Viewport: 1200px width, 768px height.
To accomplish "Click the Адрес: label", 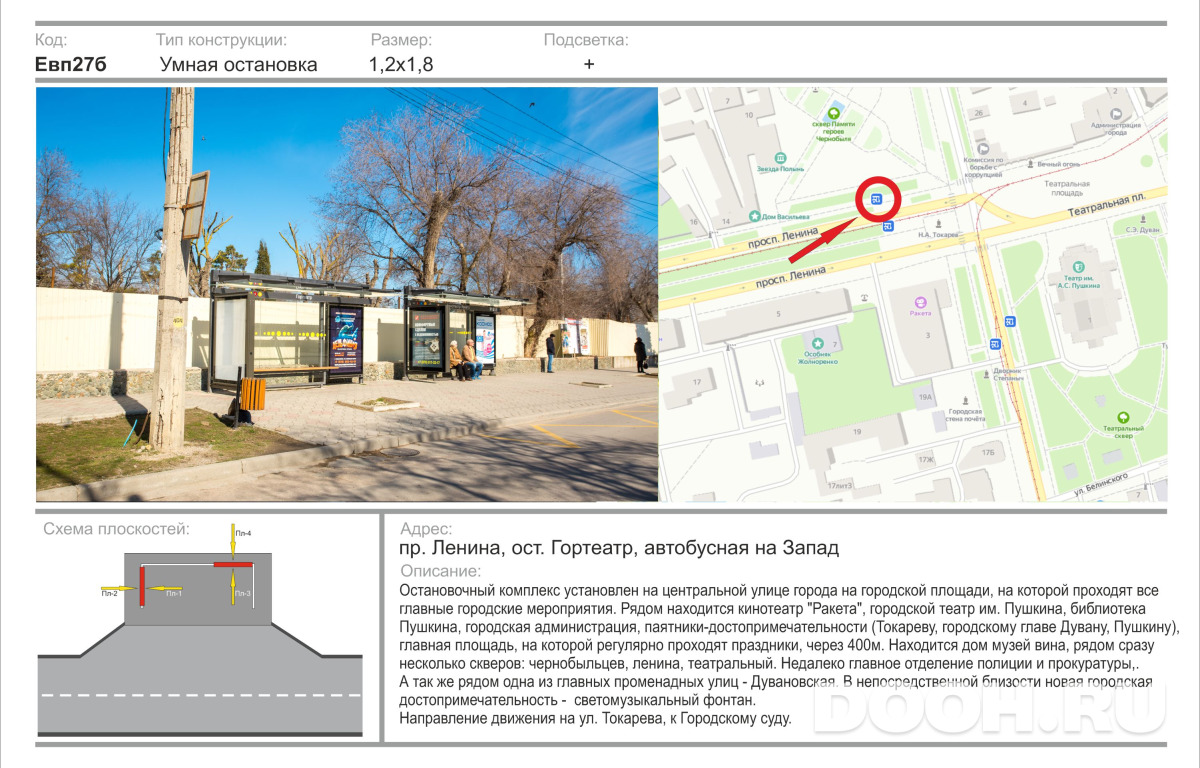I will coord(425,529).
